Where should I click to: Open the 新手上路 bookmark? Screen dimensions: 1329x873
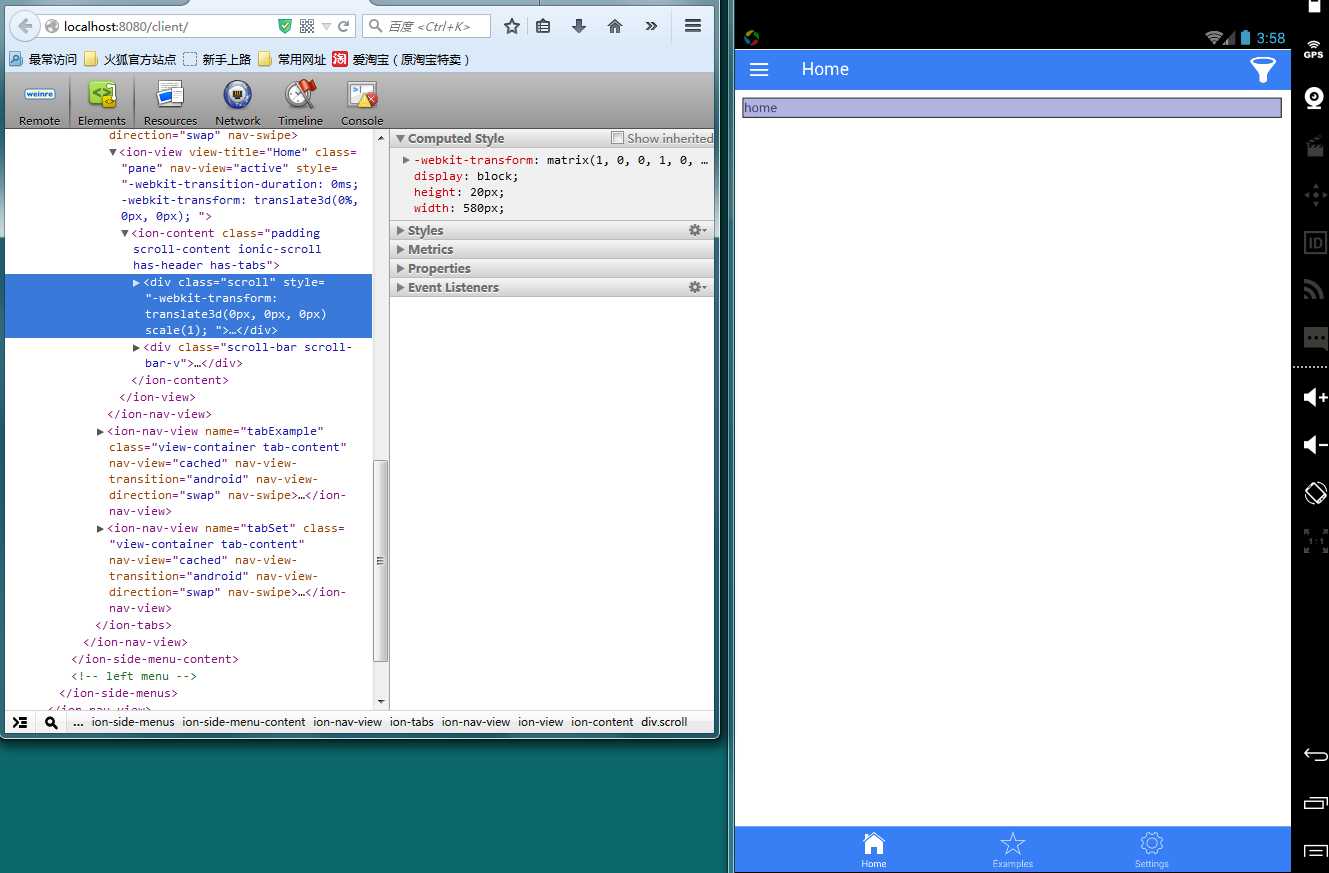tap(217, 60)
